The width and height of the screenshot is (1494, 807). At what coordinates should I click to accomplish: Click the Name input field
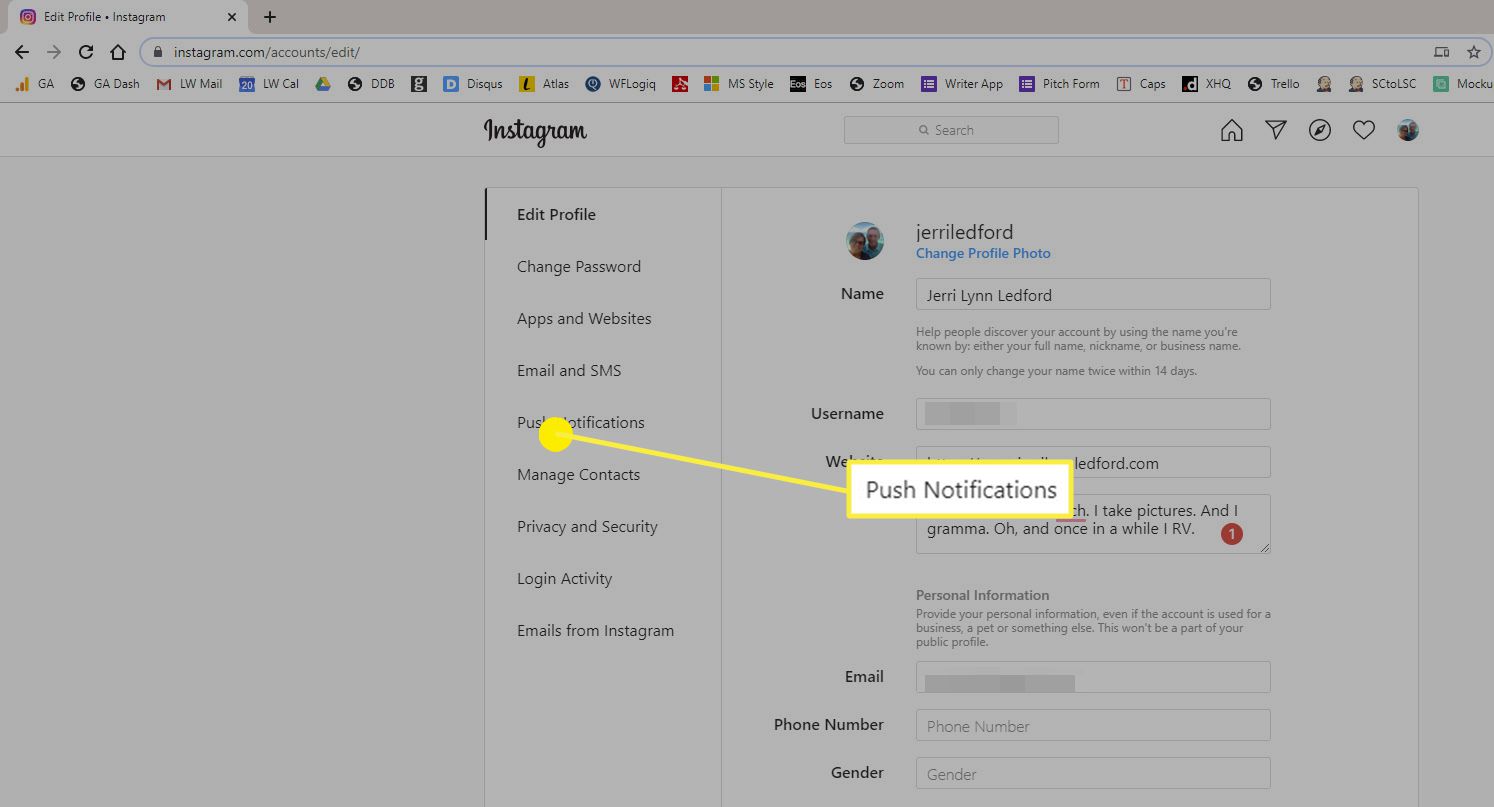pos(1093,294)
